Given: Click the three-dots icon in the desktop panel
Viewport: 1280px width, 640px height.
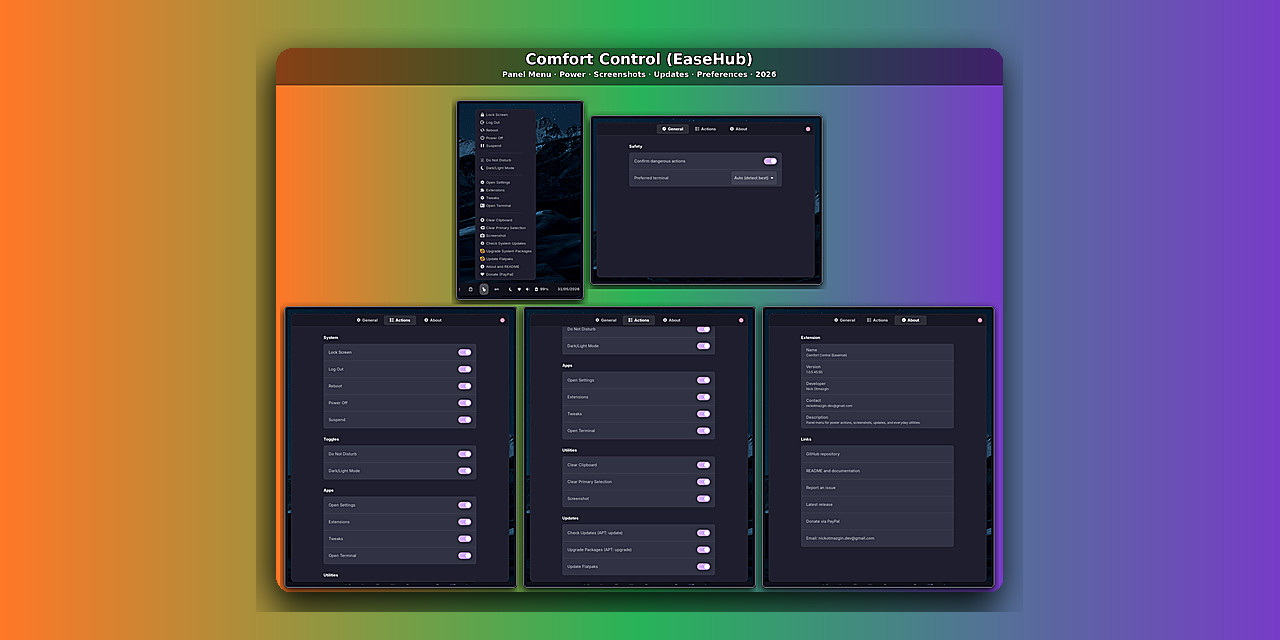Looking at the screenshot, I should click(x=496, y=289).
